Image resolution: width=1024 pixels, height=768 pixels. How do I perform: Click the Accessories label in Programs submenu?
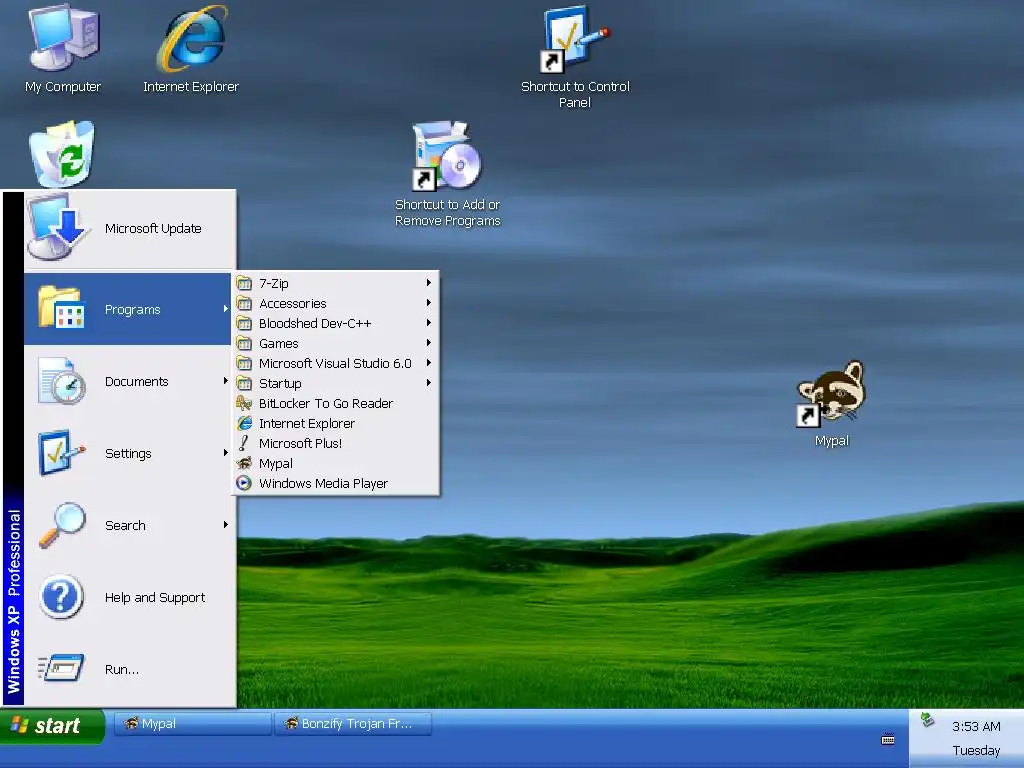click(293, 304)
